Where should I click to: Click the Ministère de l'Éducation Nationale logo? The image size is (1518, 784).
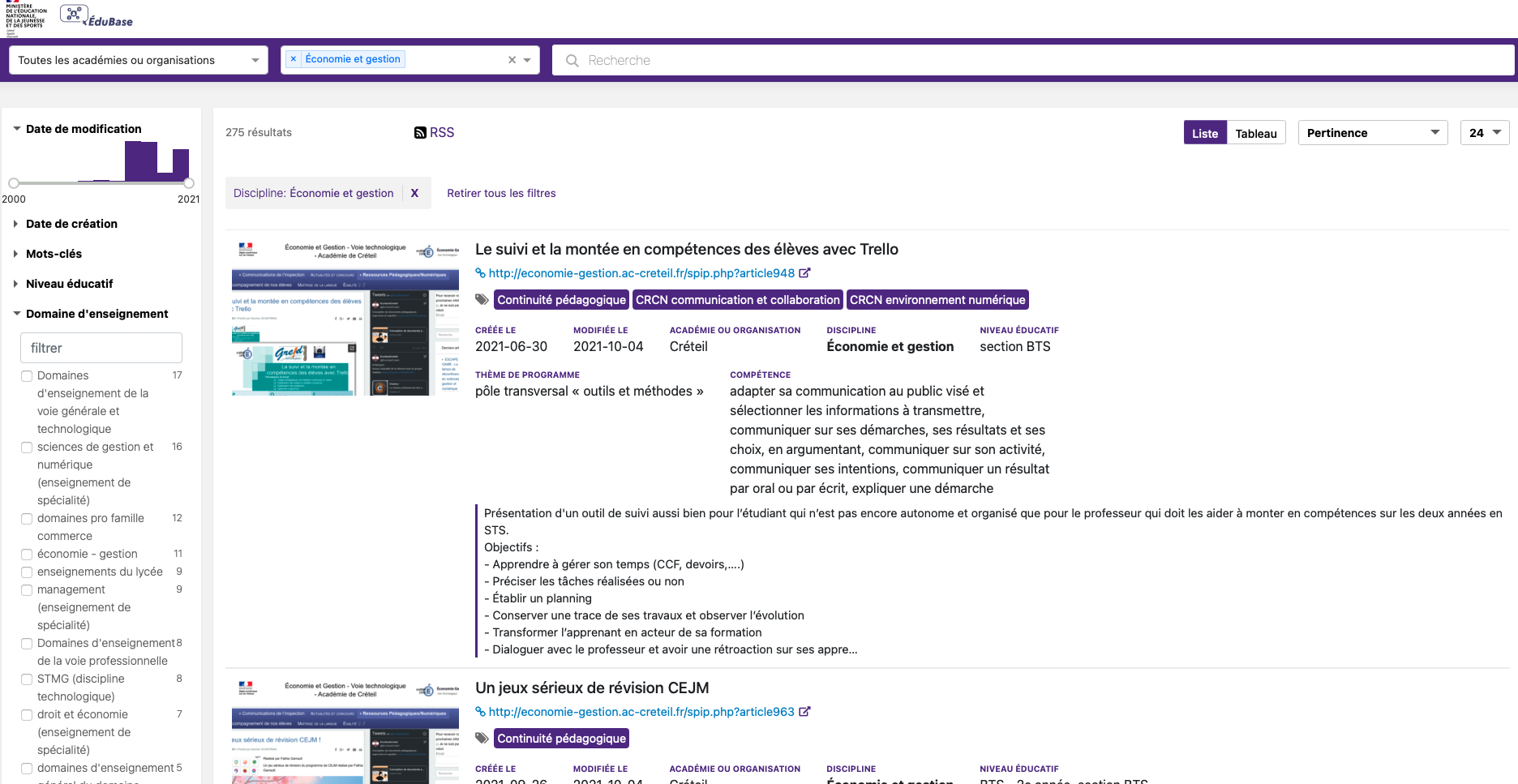pyautogui.click(x=25, y=18)
